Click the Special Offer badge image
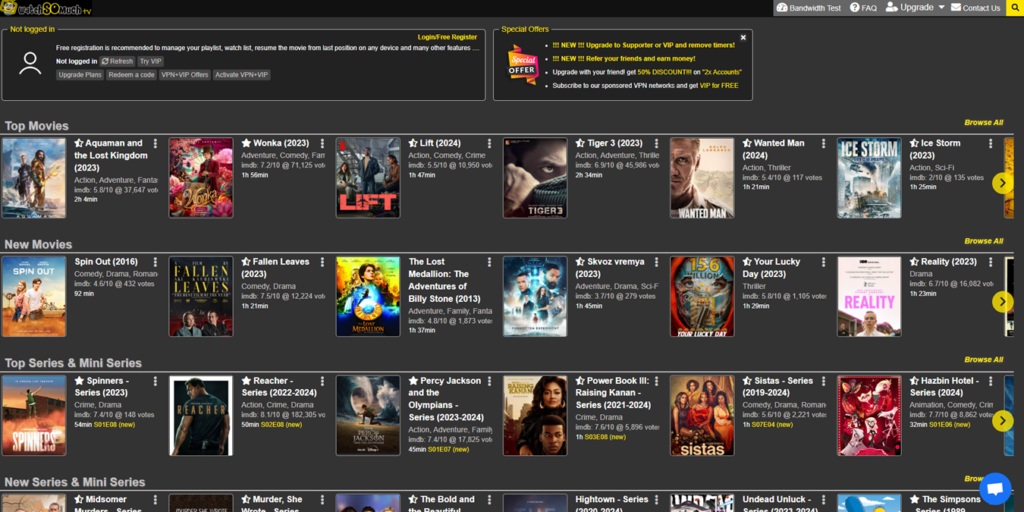Screen dimensions: 1024x512 point(522,64)
